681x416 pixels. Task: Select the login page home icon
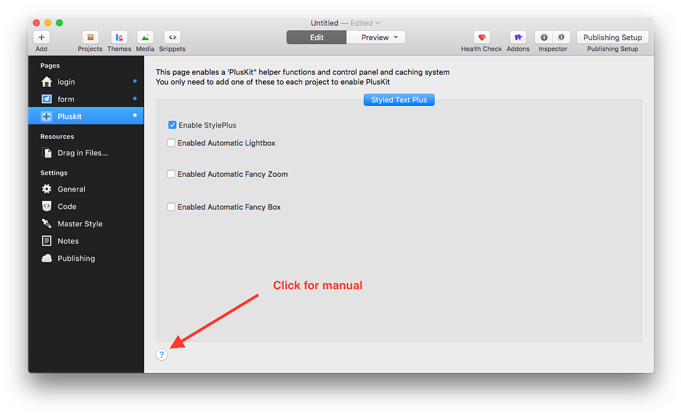46,82
